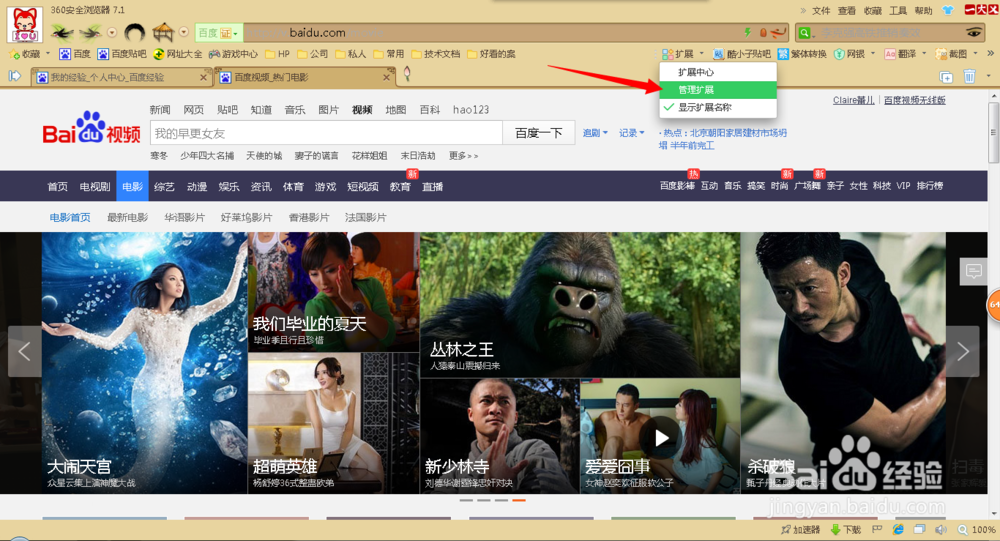Click the IE kernel switch icon
Image resolution: width=1000 pixels, height=541 pixels.
coord(898,530)
